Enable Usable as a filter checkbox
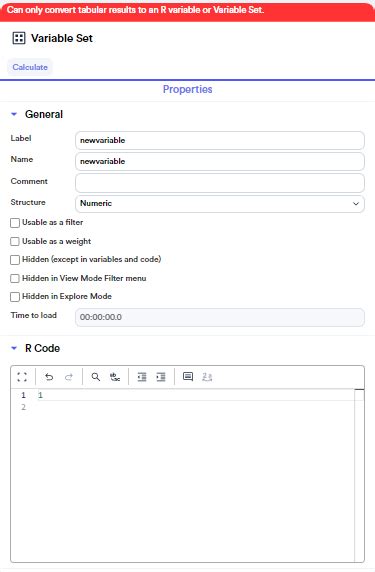The height and width of the screenshot is (572, 375). click(x=15, y=223)
